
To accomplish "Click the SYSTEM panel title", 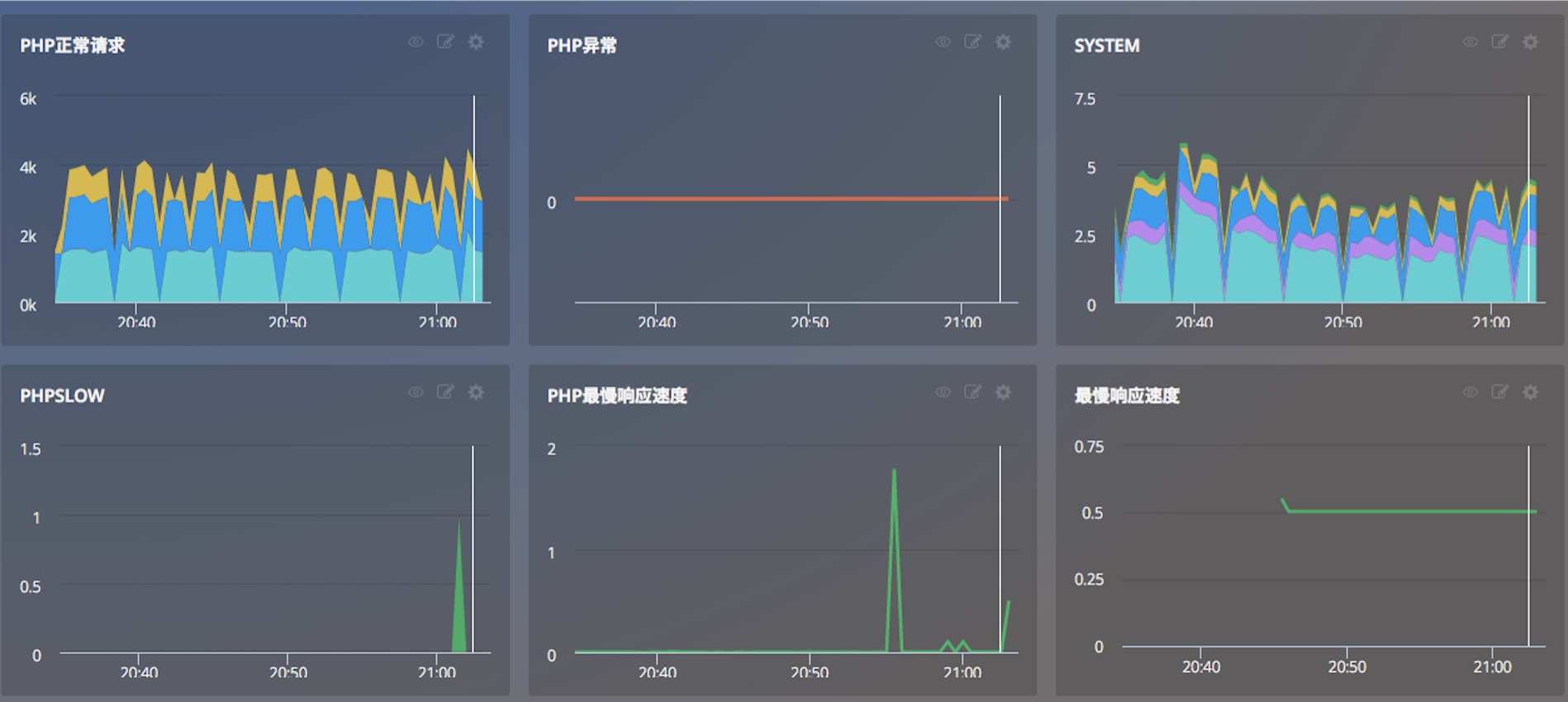I will (x=1107, y=45).
